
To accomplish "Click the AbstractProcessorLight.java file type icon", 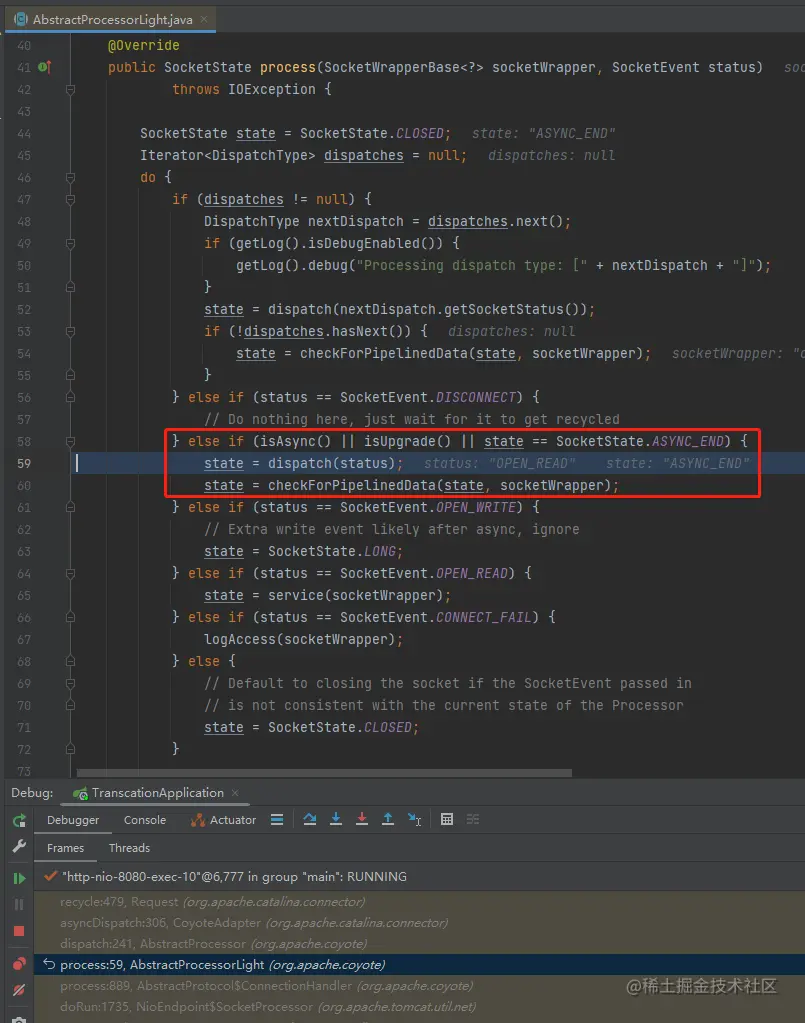I will tap(21, 20).
